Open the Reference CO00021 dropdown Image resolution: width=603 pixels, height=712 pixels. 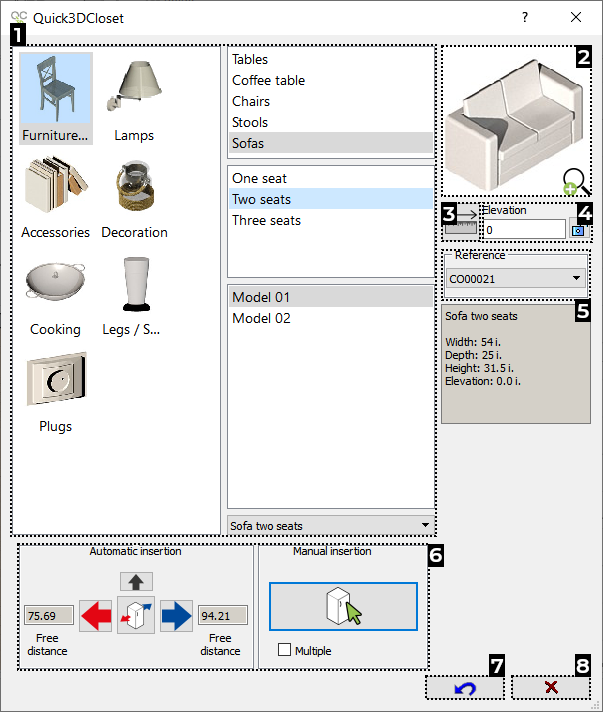tap(516, 278)
